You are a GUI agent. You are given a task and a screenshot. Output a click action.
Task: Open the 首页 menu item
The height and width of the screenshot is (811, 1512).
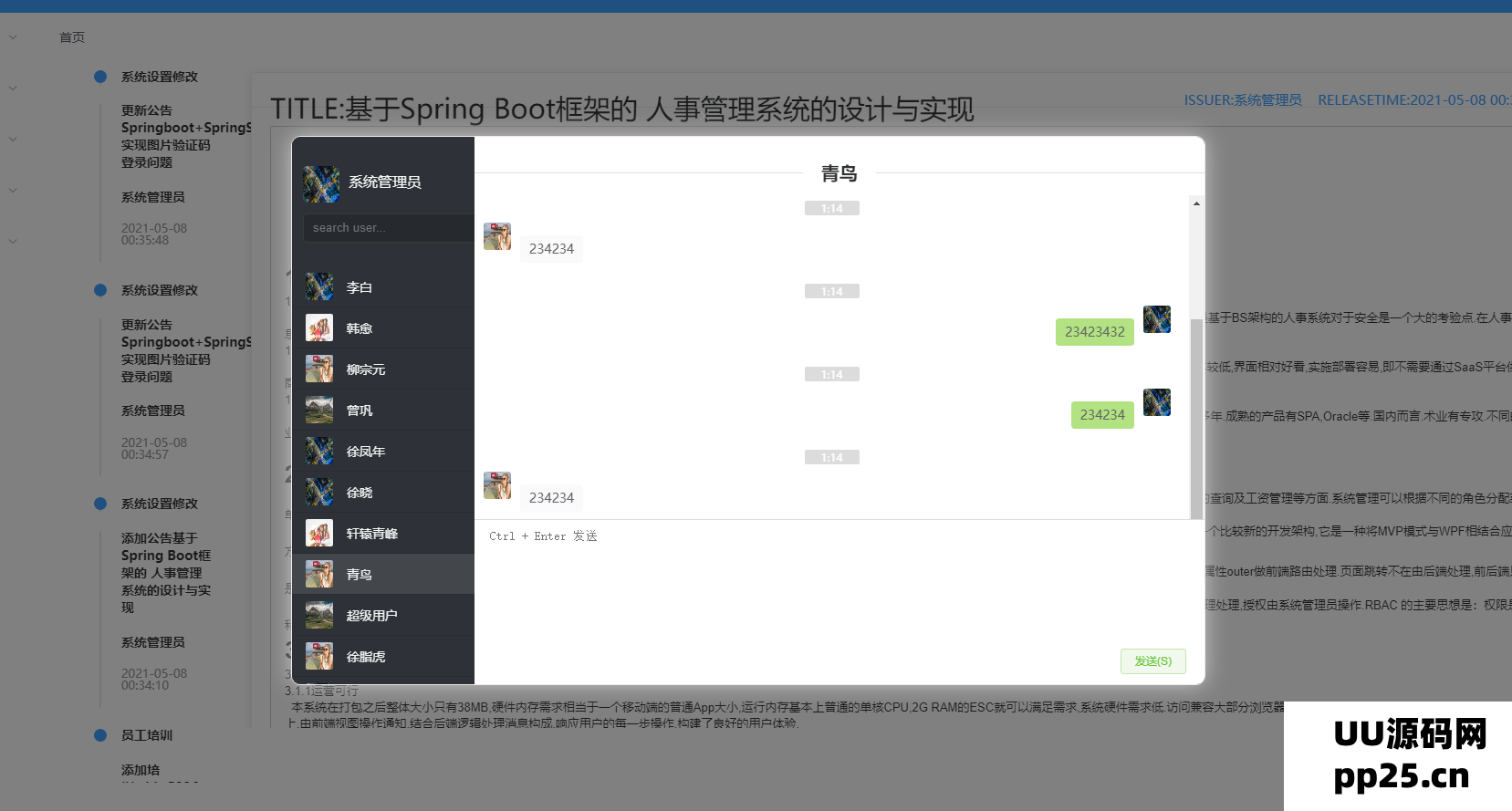click(72, 37)
